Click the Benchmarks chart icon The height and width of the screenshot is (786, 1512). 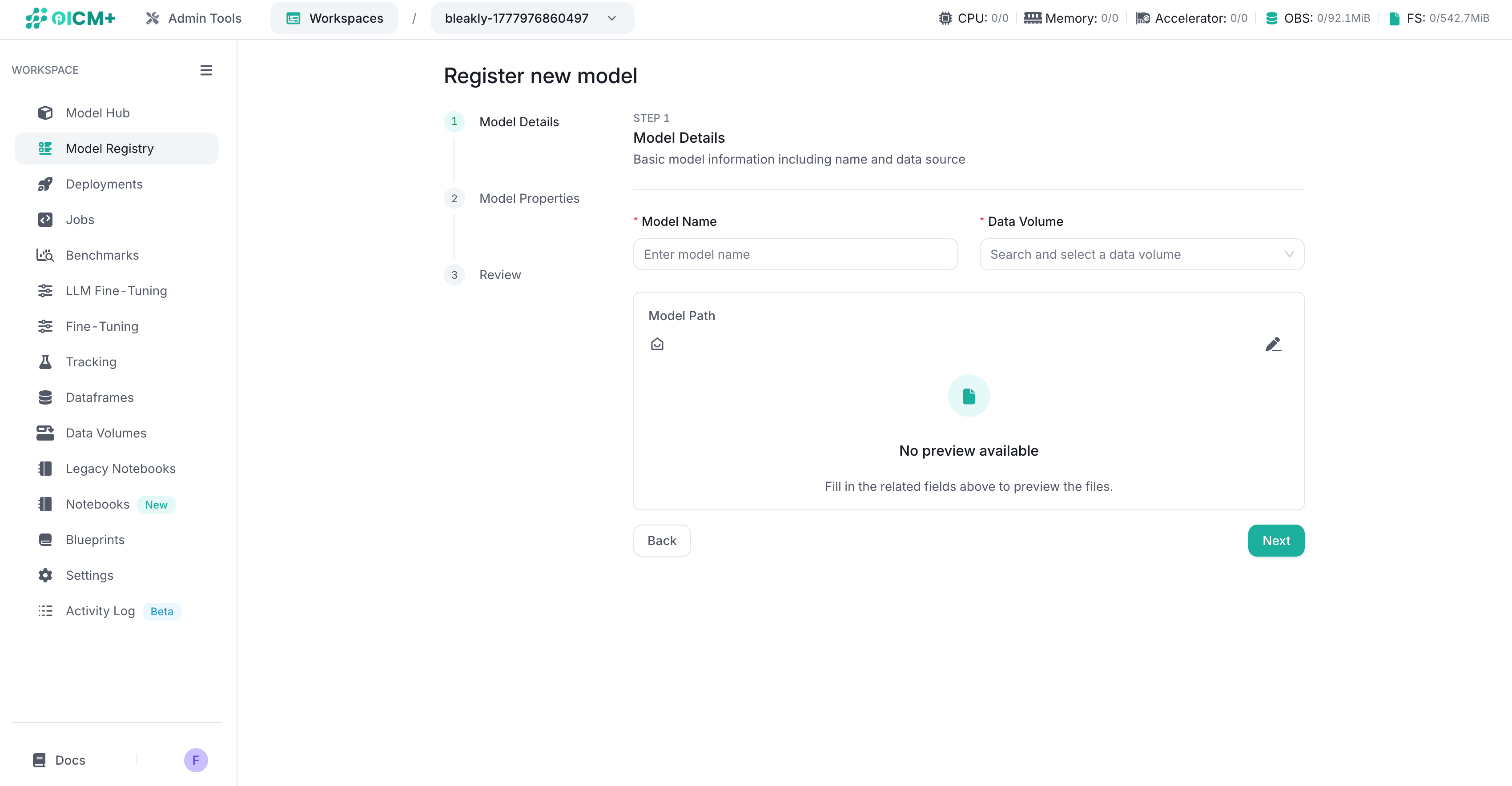pos(45,255)
